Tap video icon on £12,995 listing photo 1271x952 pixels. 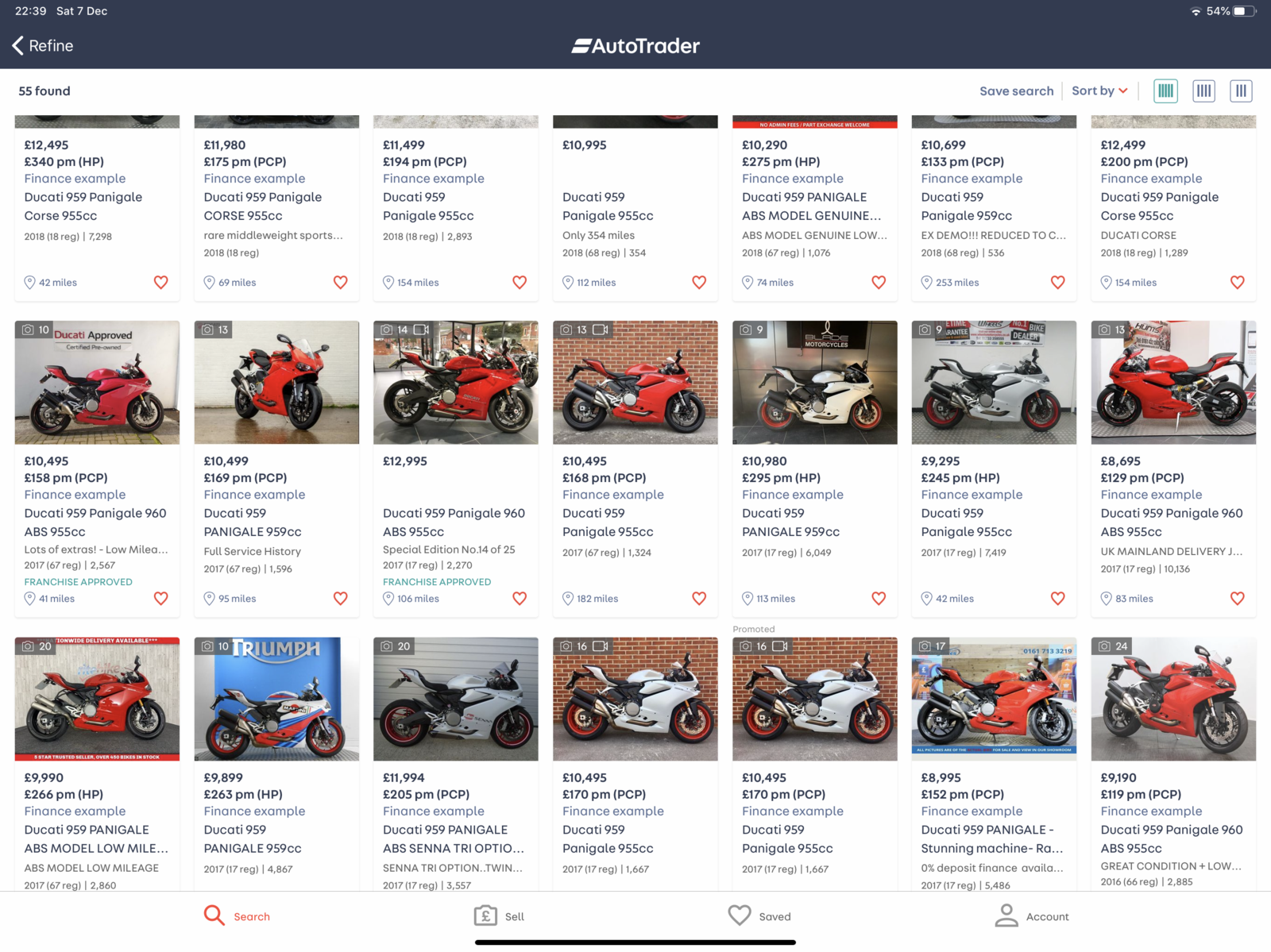421,330
